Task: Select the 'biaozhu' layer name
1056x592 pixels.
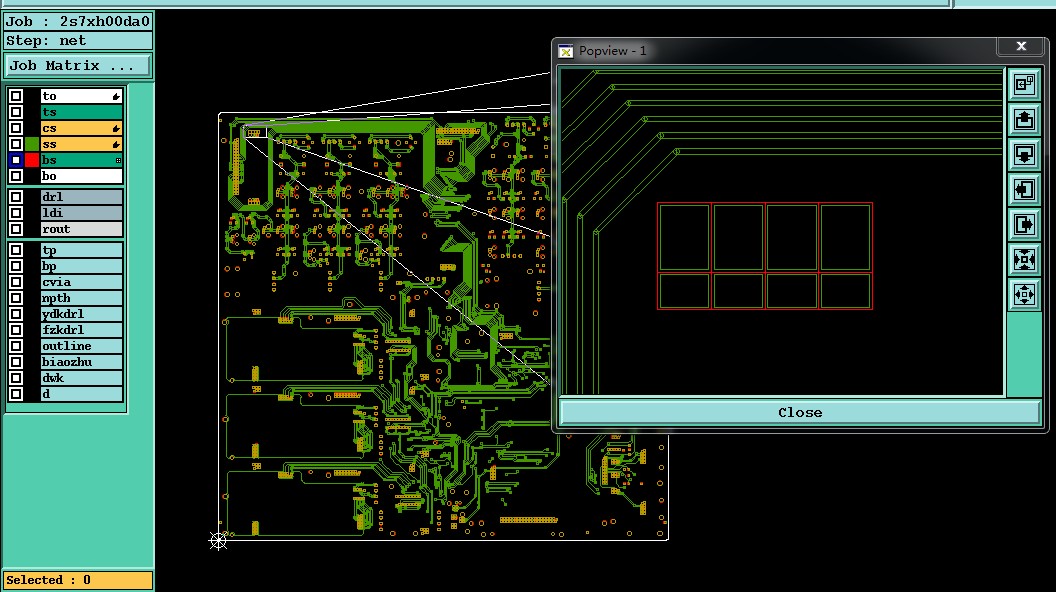Action: point(81,362)
